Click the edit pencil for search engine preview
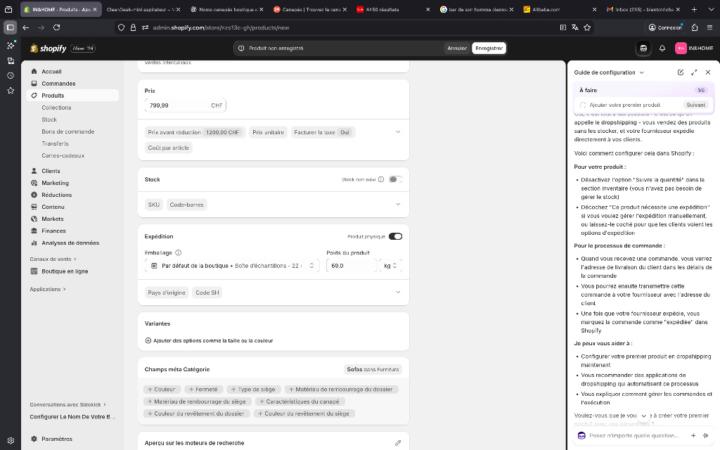 [x=398, y=443]
